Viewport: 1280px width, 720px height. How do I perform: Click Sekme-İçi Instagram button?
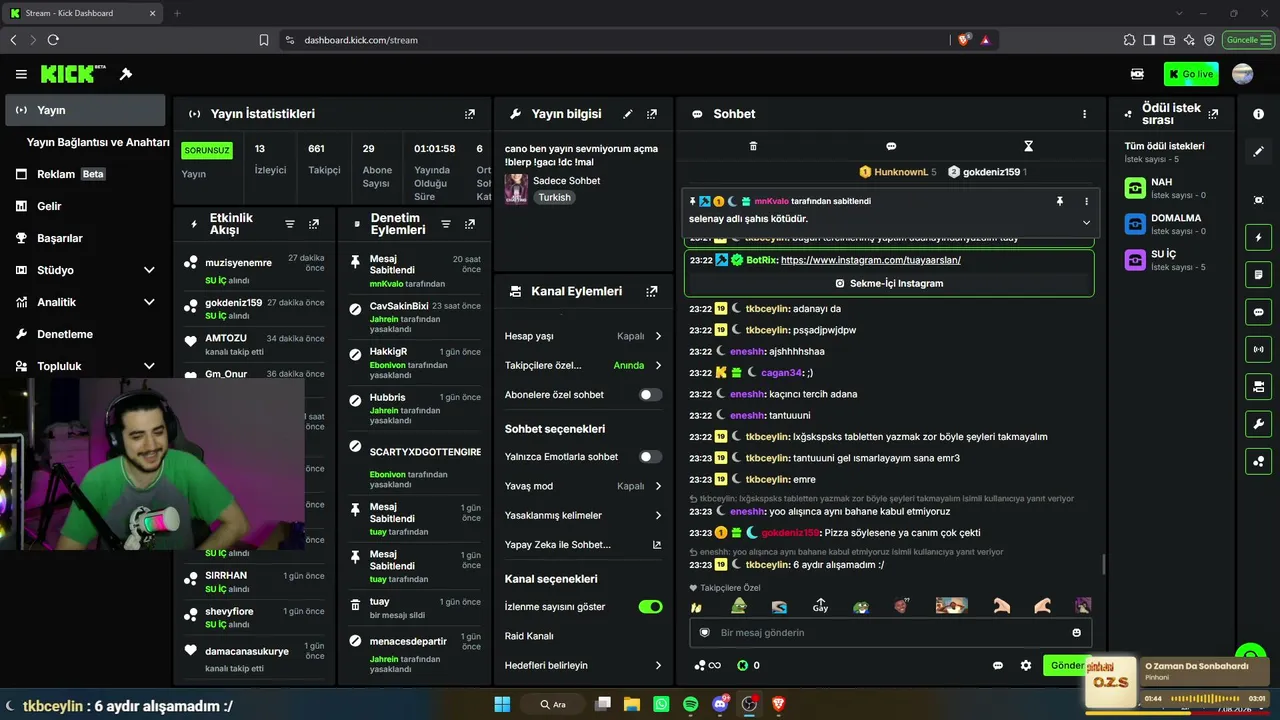pos(889,283)
